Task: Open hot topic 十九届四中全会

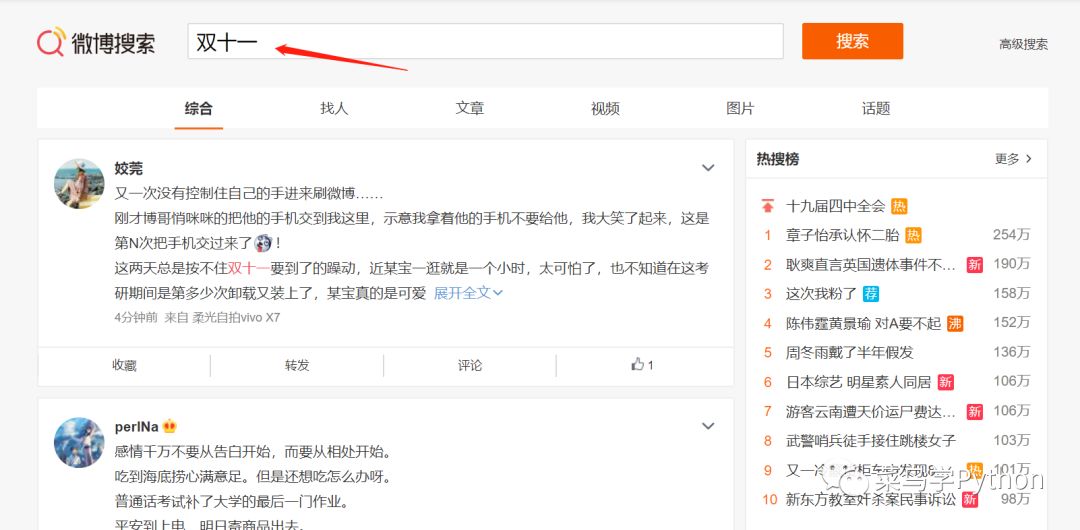Action: pos(835,205)
